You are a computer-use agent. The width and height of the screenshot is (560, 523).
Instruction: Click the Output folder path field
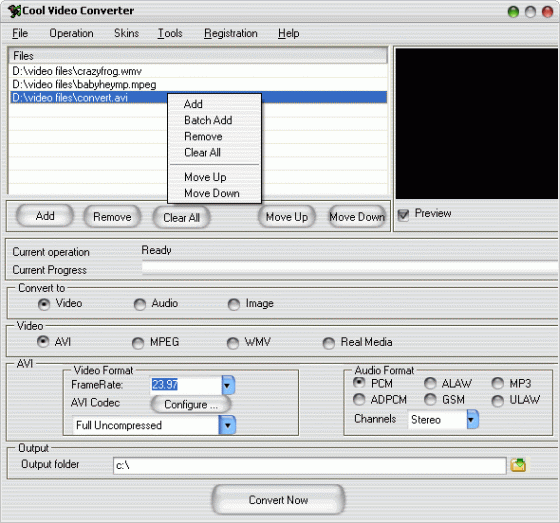[x=310, y=465]
